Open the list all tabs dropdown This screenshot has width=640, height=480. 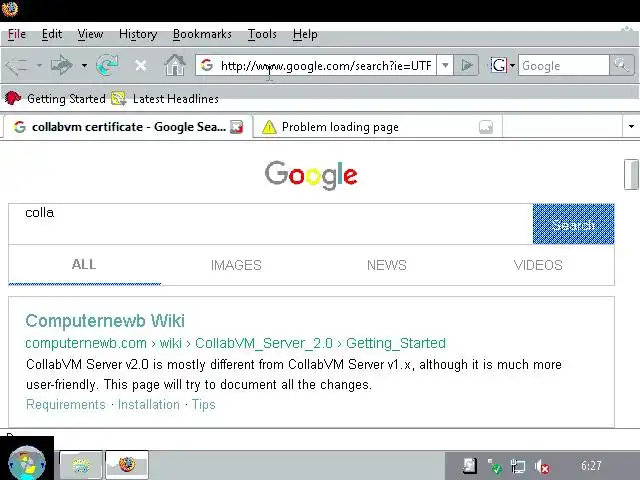[x=631, y=127]
